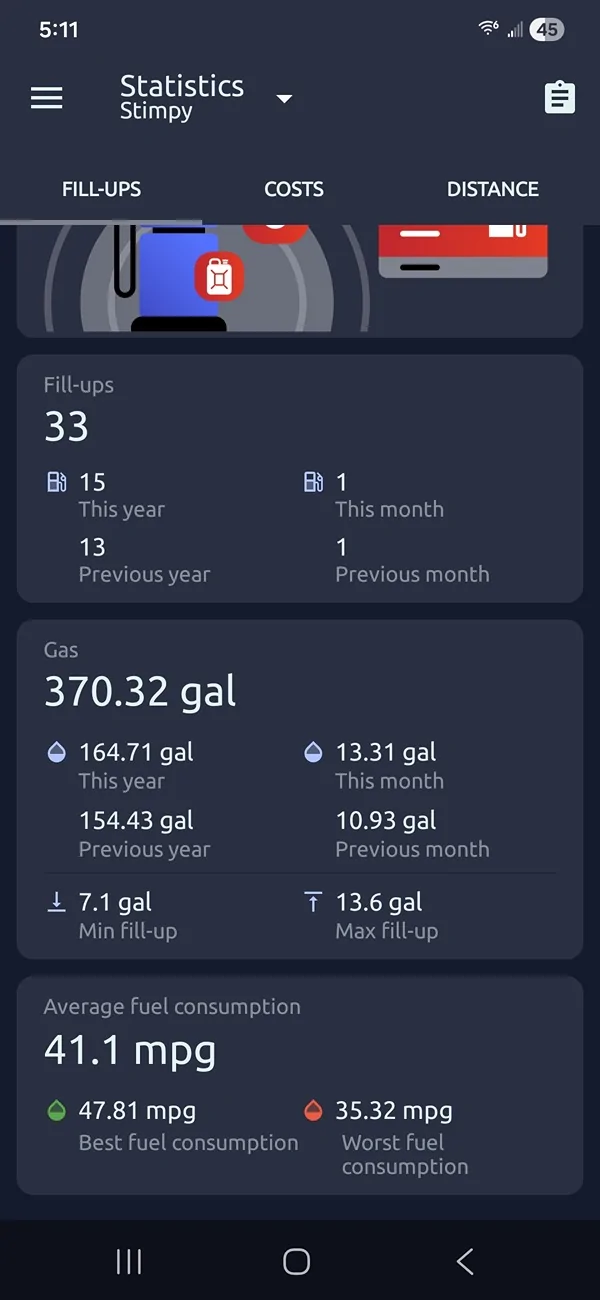600x1300 pixels.
Task: Open the report clipboard icon at top right
Action: click(x=559, y=96)
